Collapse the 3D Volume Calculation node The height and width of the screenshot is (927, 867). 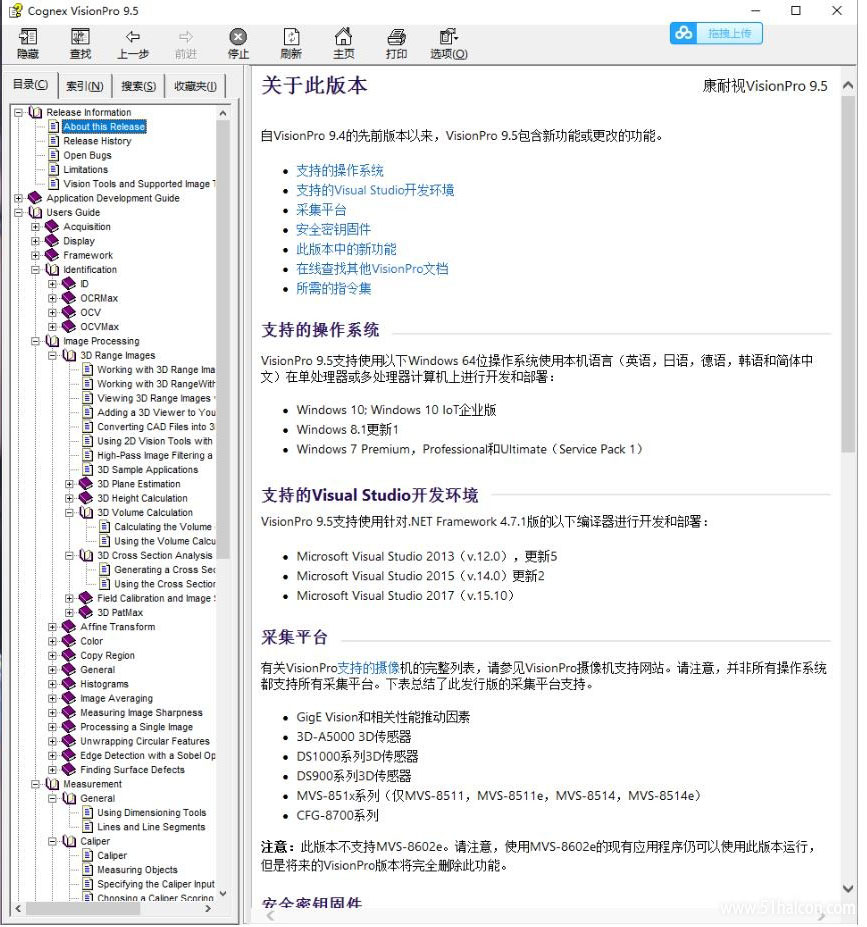tap(69, 513)
